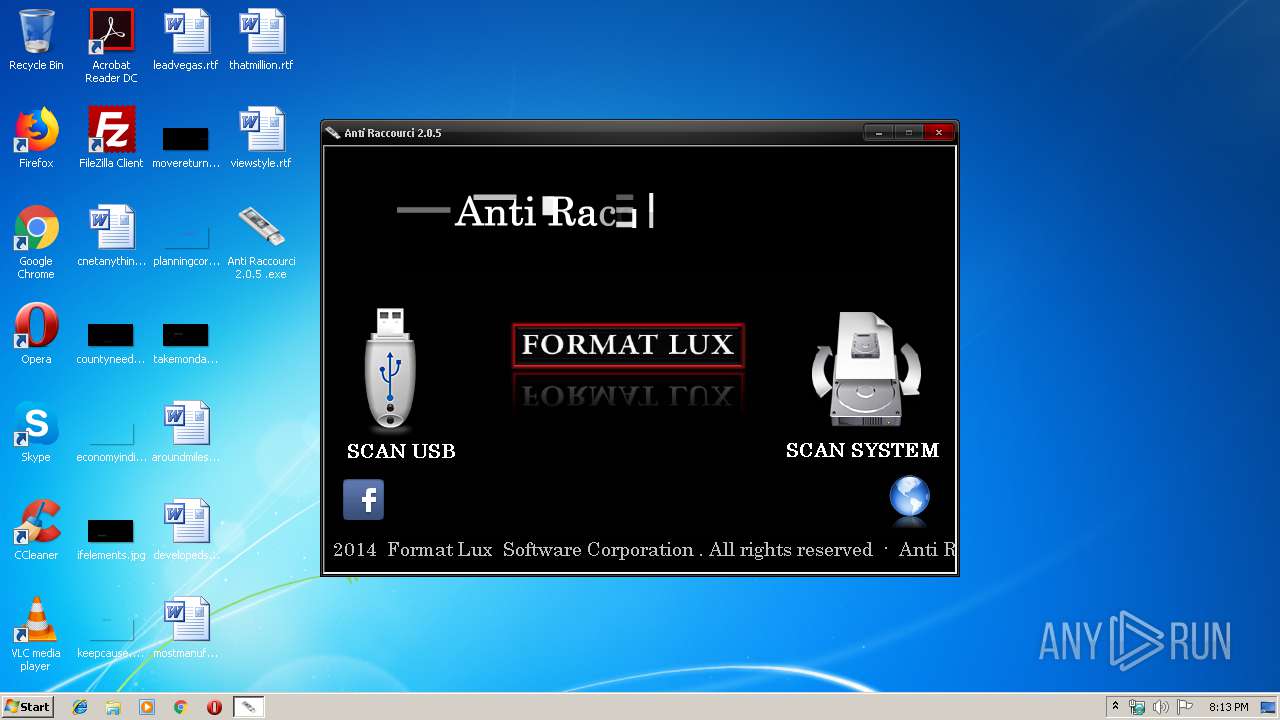Click the SCAN SYSTEM hard drive icon
Viewport: 1280px width, 720px height.
tap(866, 370)
